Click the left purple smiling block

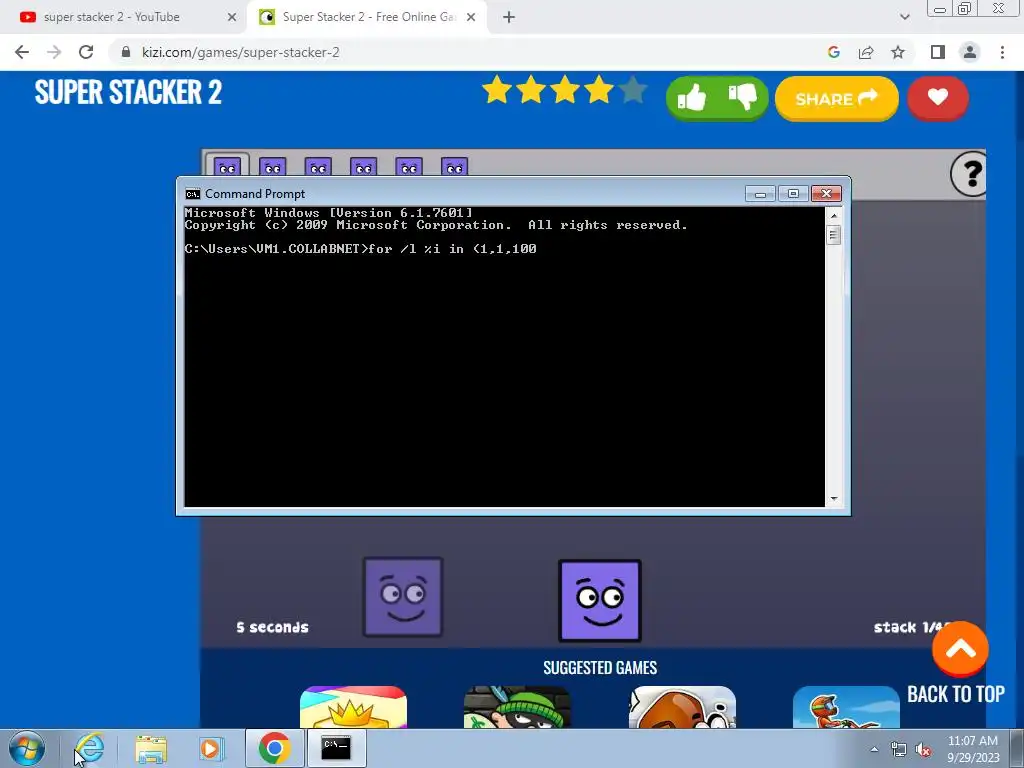tap(403, 597)
